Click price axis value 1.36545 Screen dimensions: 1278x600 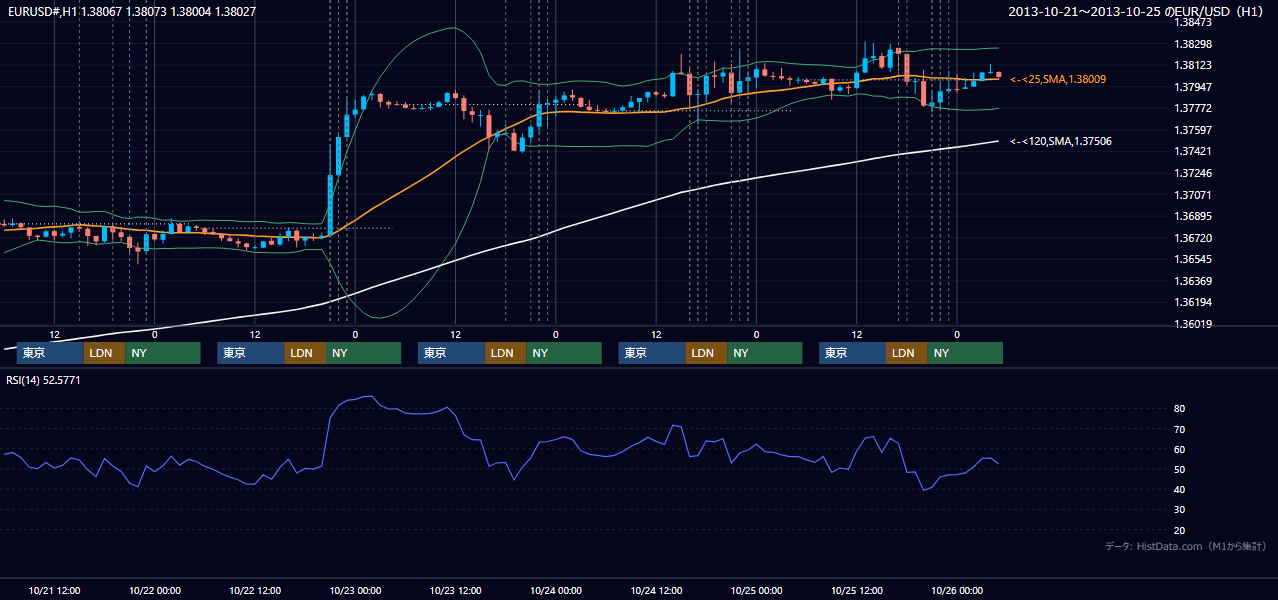[1193, 259]
